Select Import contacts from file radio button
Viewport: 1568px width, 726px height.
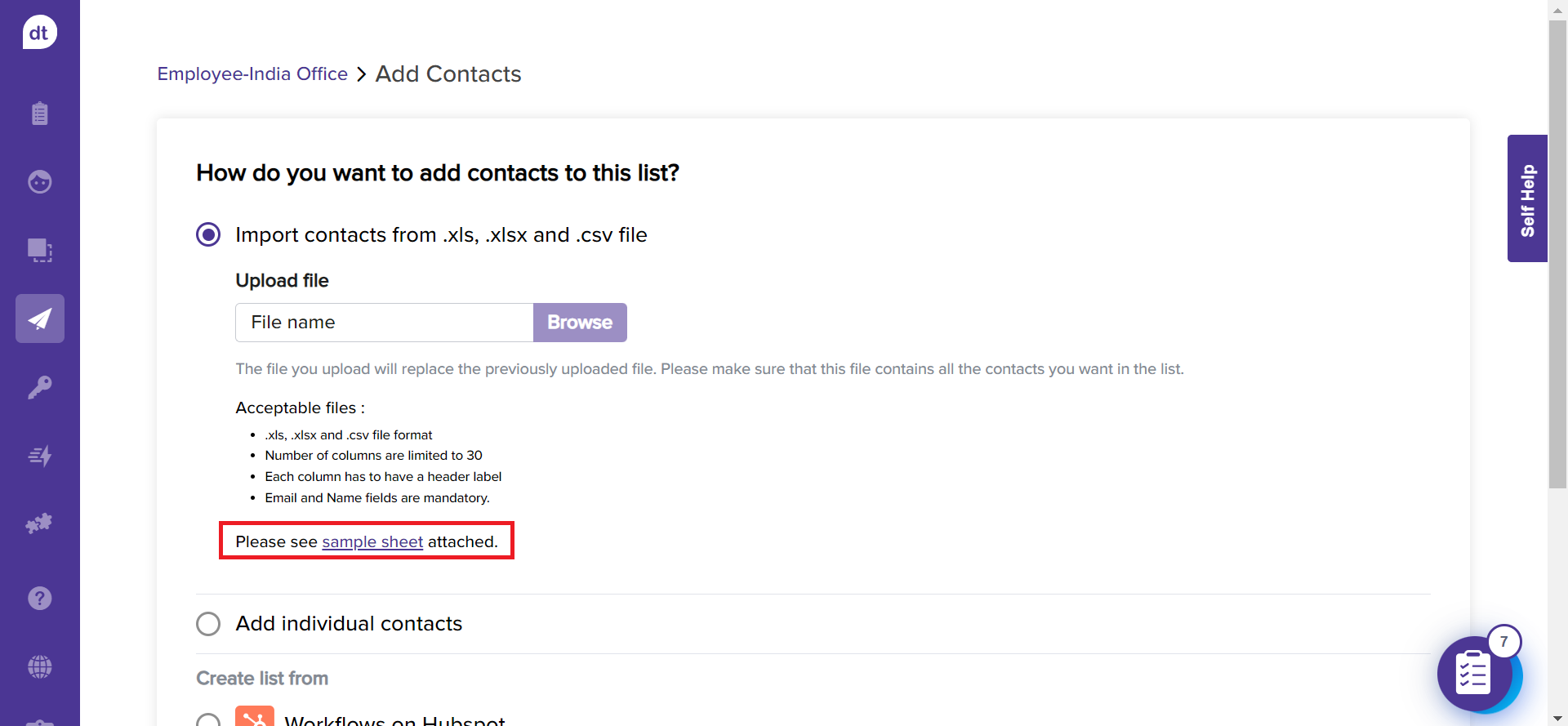[208, 235]
